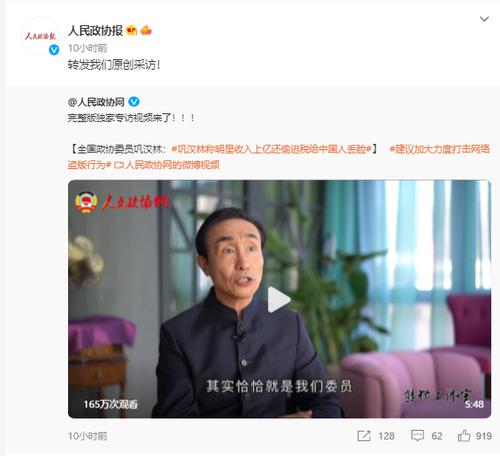Image resolution: width=500 pixels, height=456 pixels.
Task: Click the 10小时前 timestamp under the username
Action: (88, 48)
